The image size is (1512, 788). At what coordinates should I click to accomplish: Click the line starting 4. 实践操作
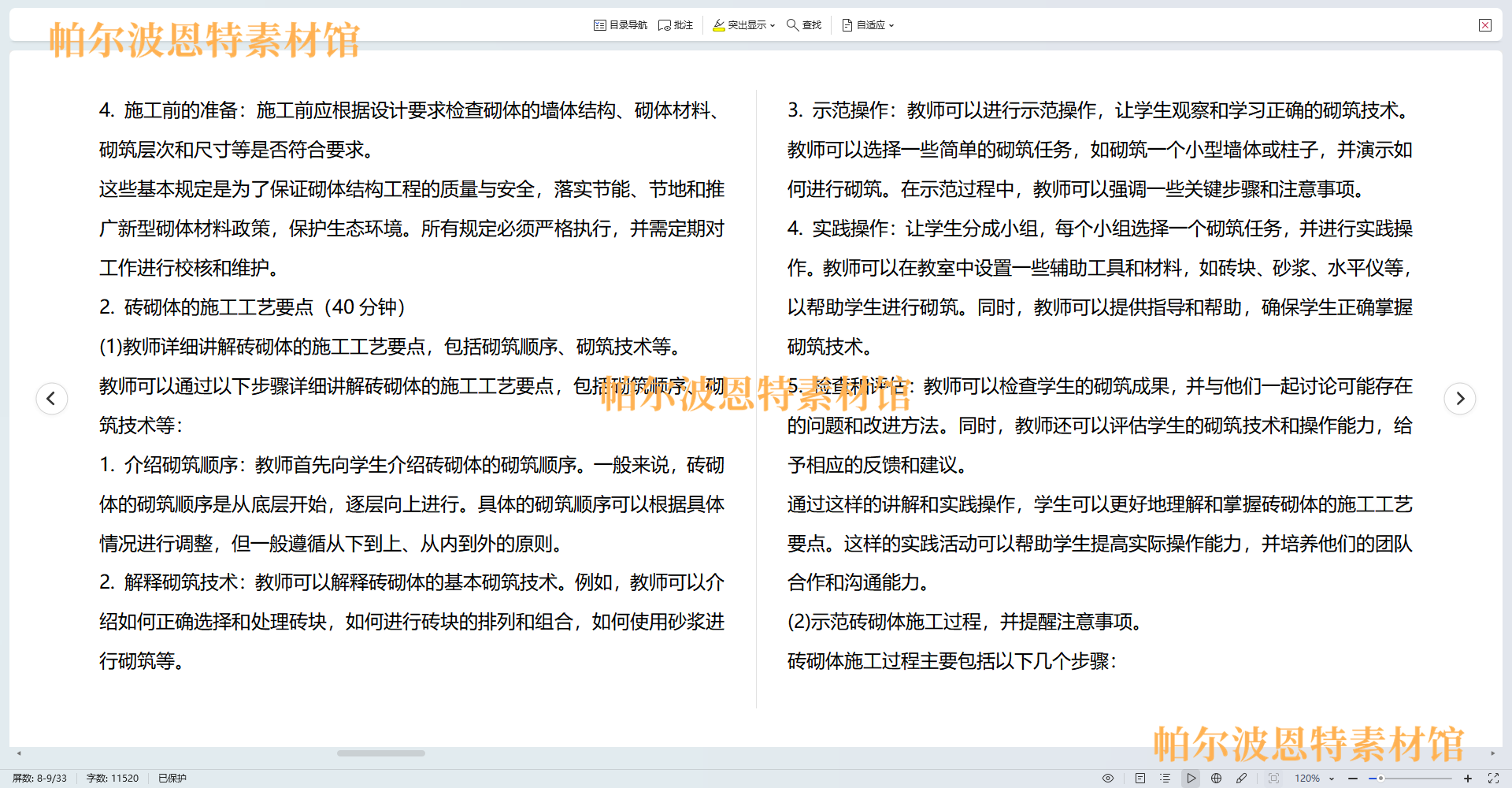(x=1100, y=229)
